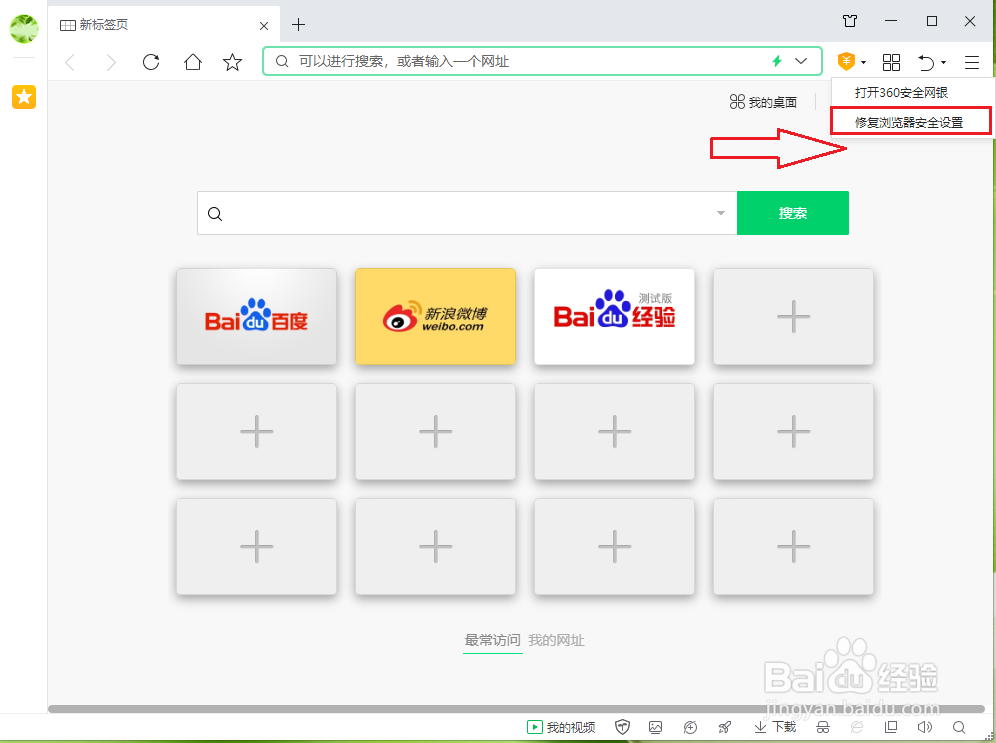Open the Baidu 经验 shortcut tile

[x=614, y=316]
